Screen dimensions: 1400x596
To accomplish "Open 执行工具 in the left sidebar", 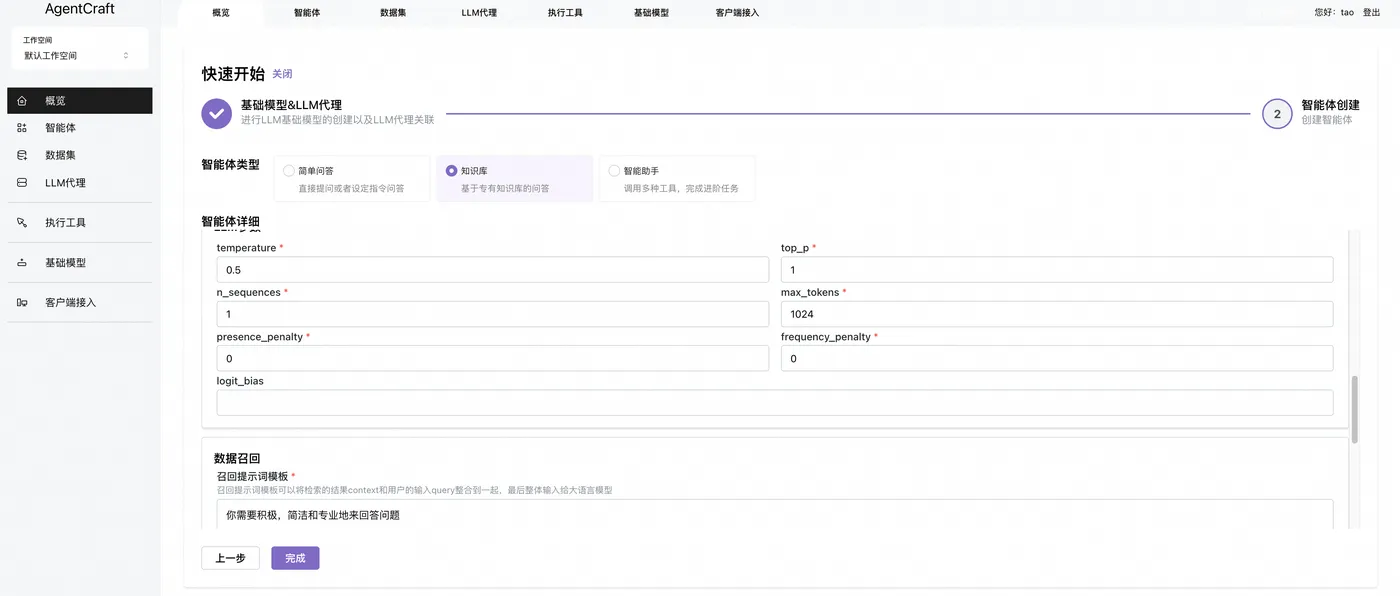I will pyautogui.click(x=80, y=223).
